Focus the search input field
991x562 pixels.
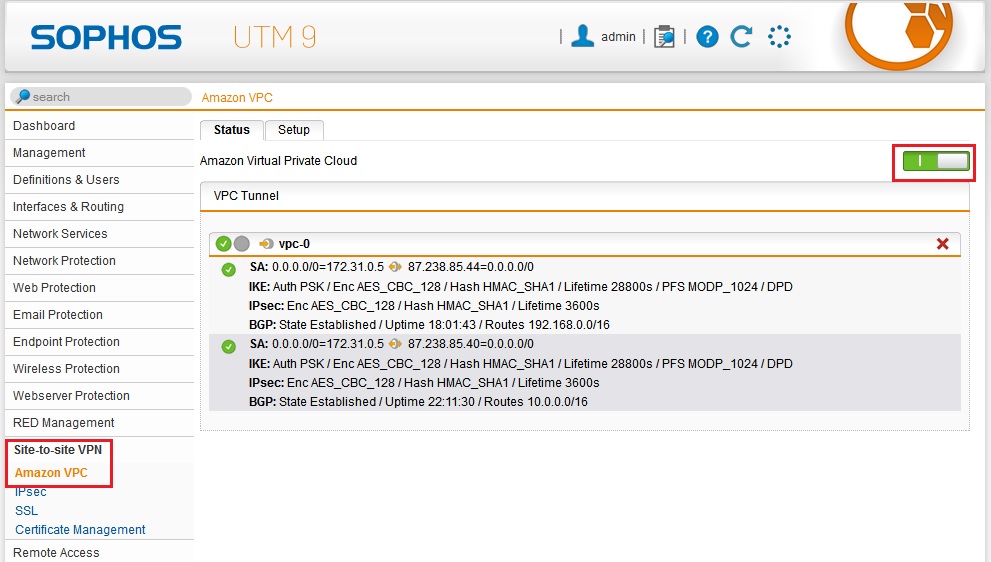(100, 96)
